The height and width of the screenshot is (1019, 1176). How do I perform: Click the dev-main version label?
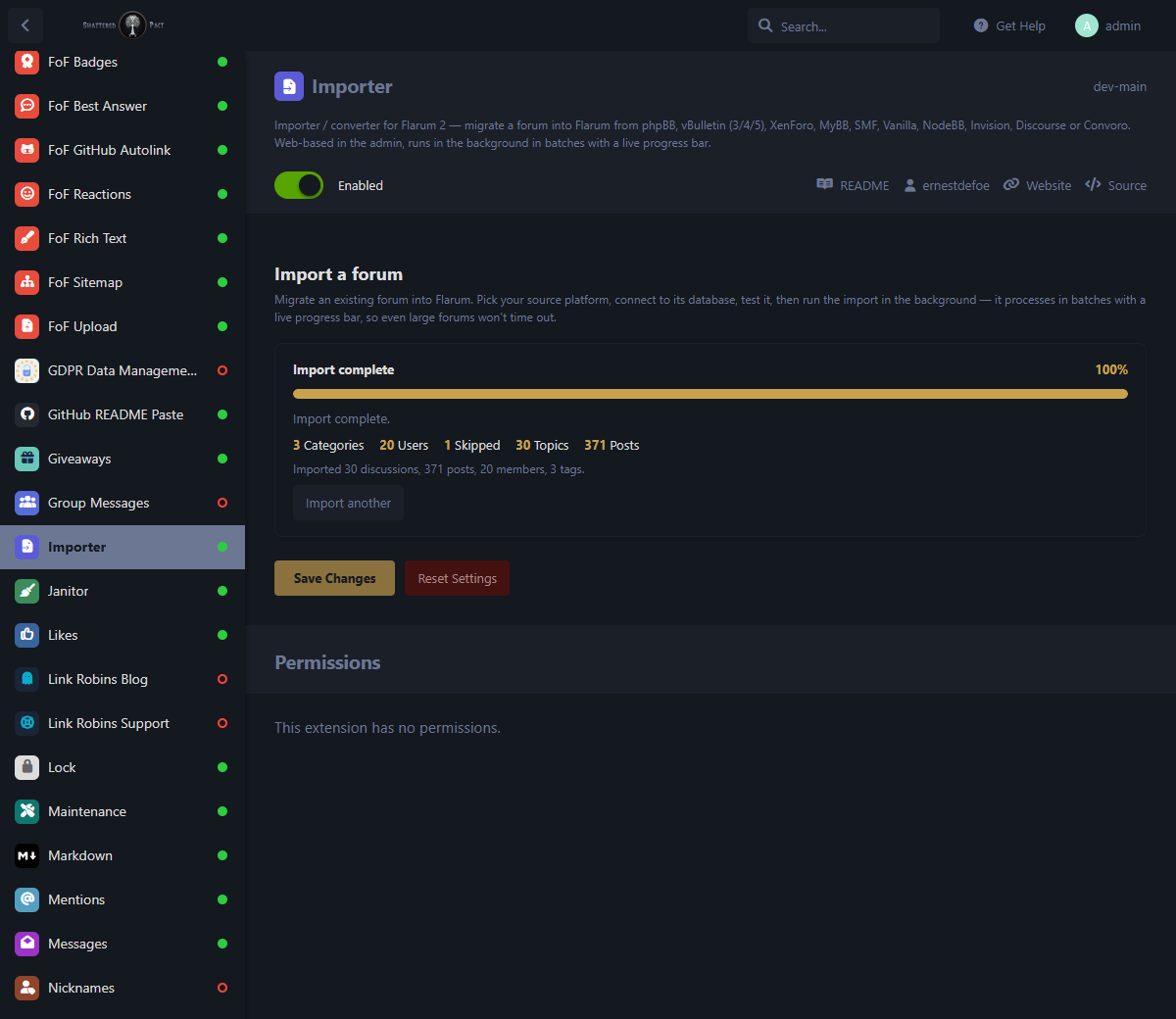pyautogui.click(x=1120, y=86)
